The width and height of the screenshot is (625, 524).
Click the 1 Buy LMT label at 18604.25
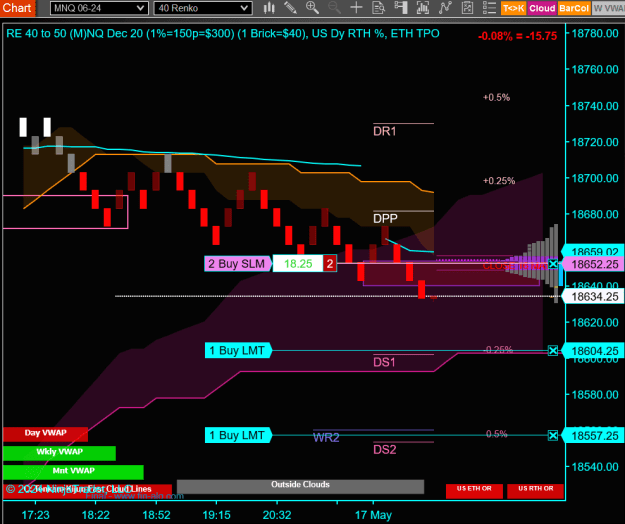[x=238, y=351]
